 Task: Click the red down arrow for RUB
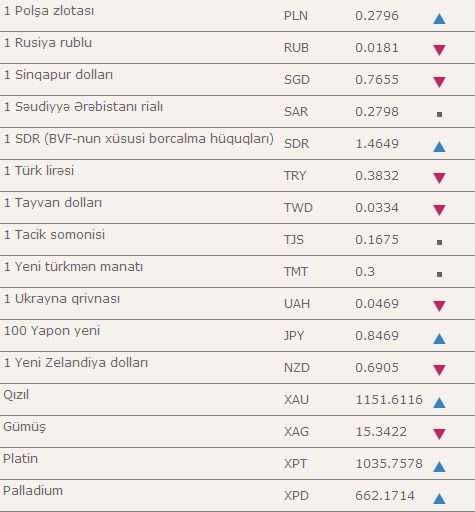pos(439,50)
